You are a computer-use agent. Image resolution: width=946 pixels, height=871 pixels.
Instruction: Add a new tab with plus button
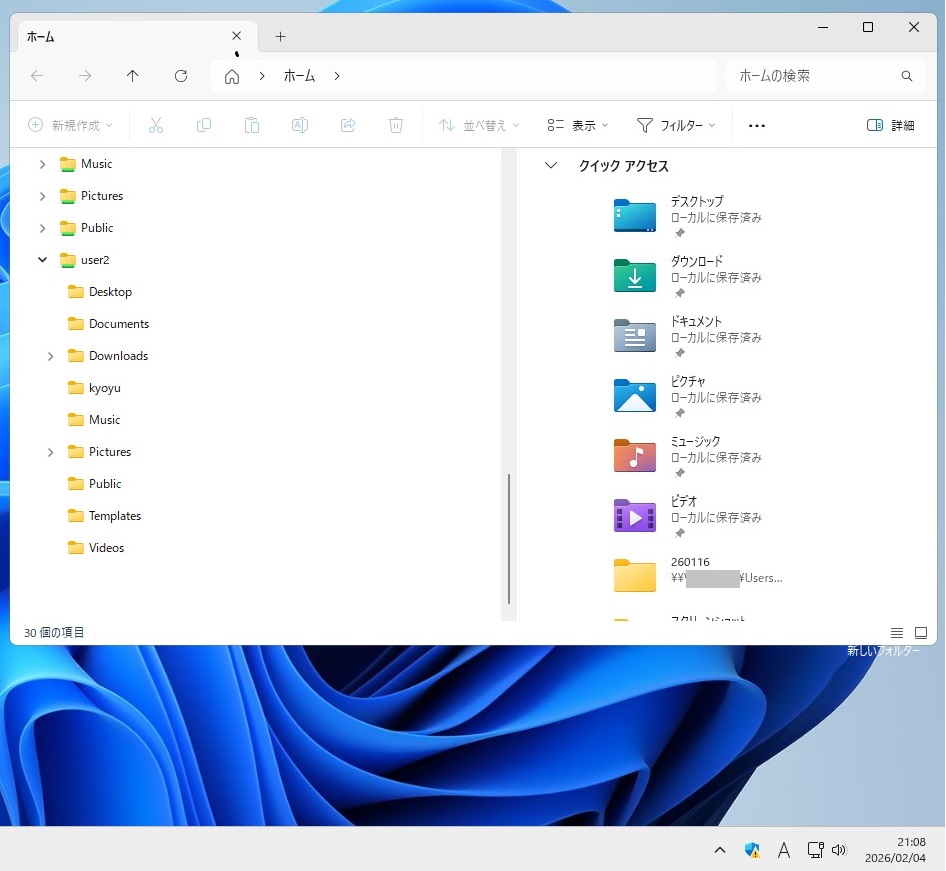pyautogui.click(x=280, y=36)
